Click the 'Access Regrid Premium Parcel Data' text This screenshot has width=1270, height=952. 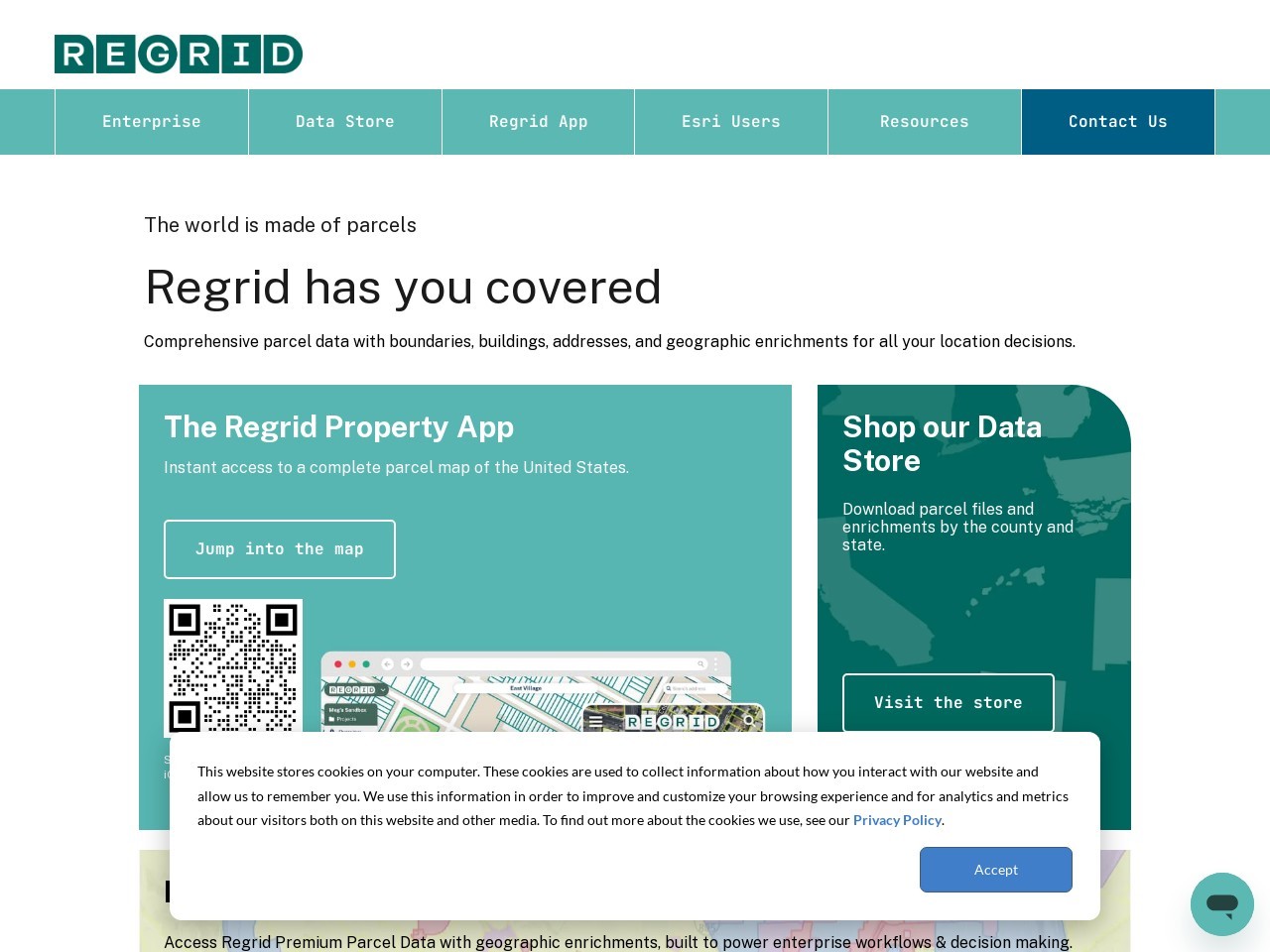618,942
